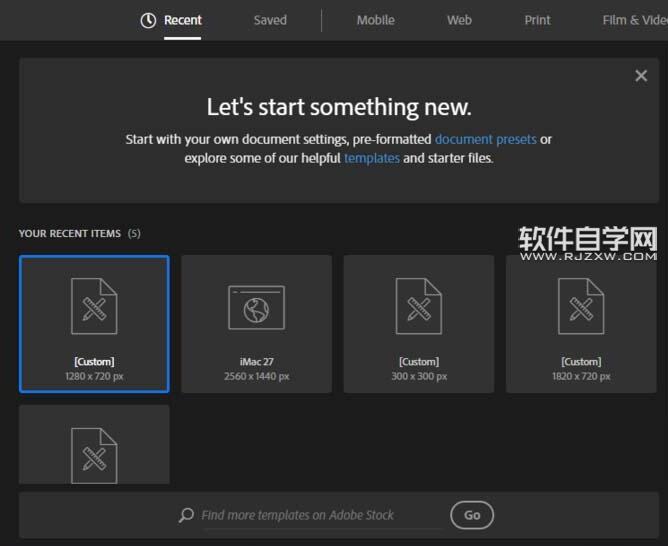The height and width of the screenshot is (546, 668).
Task: Switch to the Mobile tab
Action: [x=376, y=20]
